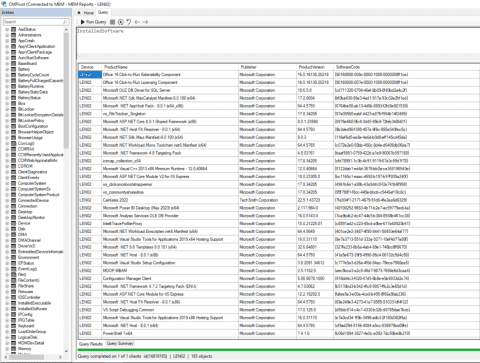Screen dimensions: 480x363
Task: Click the stop query square icon
Action: point(113,22)
